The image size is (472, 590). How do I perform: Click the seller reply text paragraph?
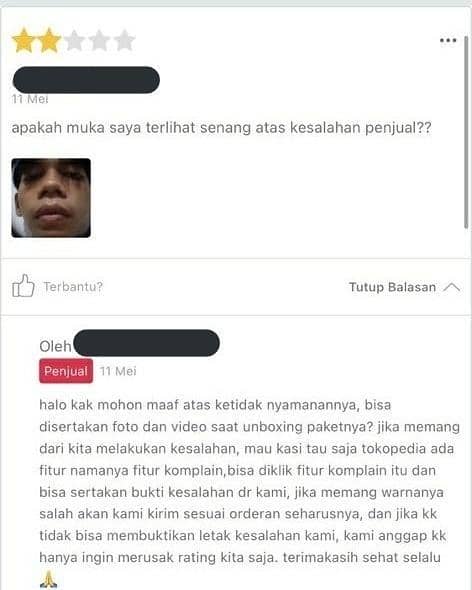pos(249,481)
